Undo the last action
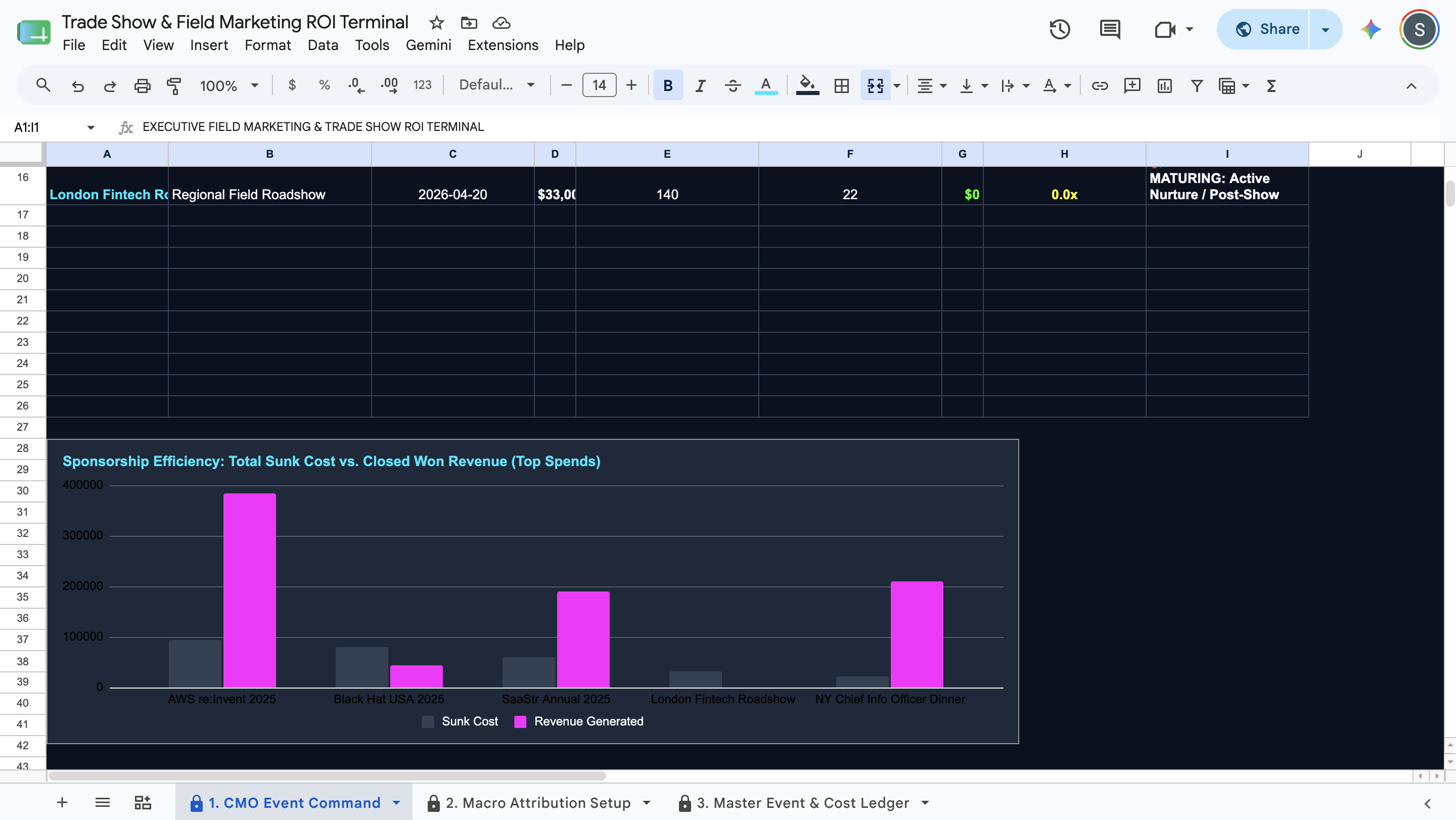 click(x=77, y=85)
